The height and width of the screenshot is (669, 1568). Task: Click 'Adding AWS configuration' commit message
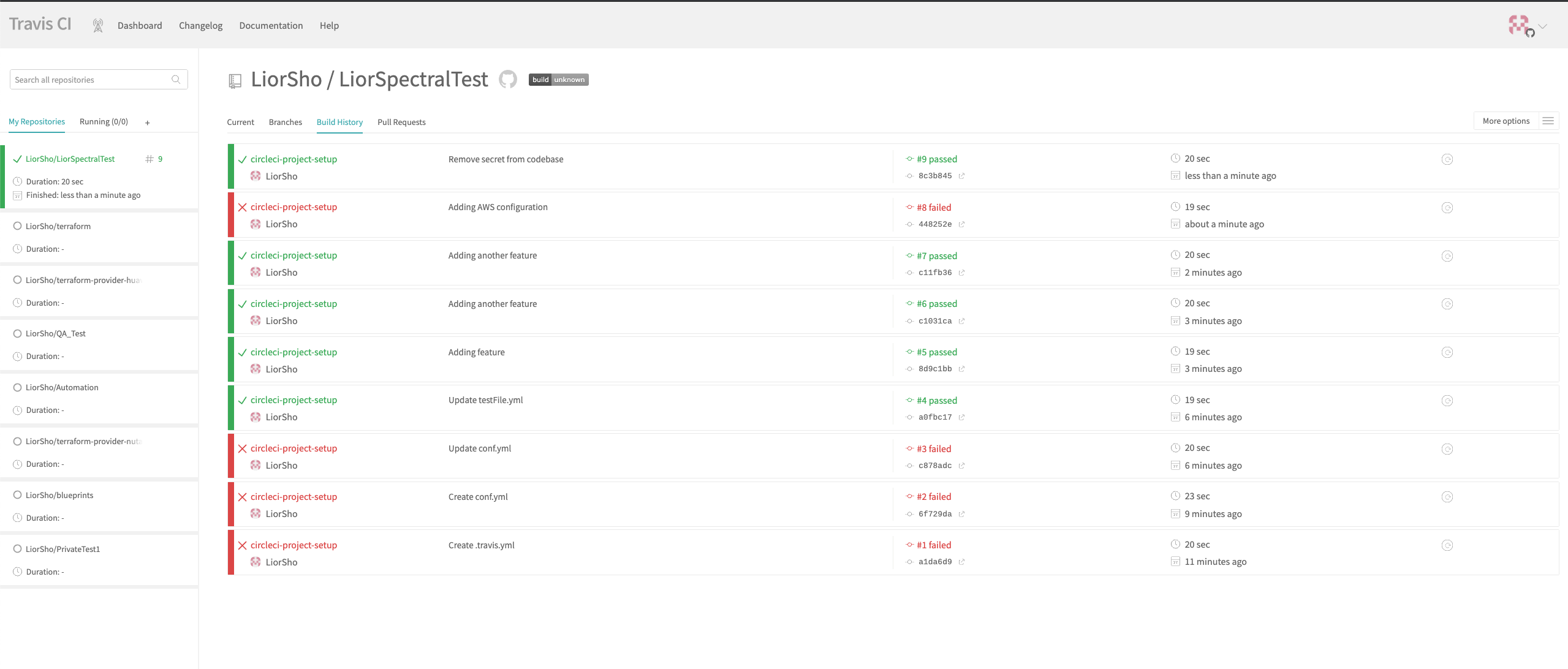pos(498,207)
